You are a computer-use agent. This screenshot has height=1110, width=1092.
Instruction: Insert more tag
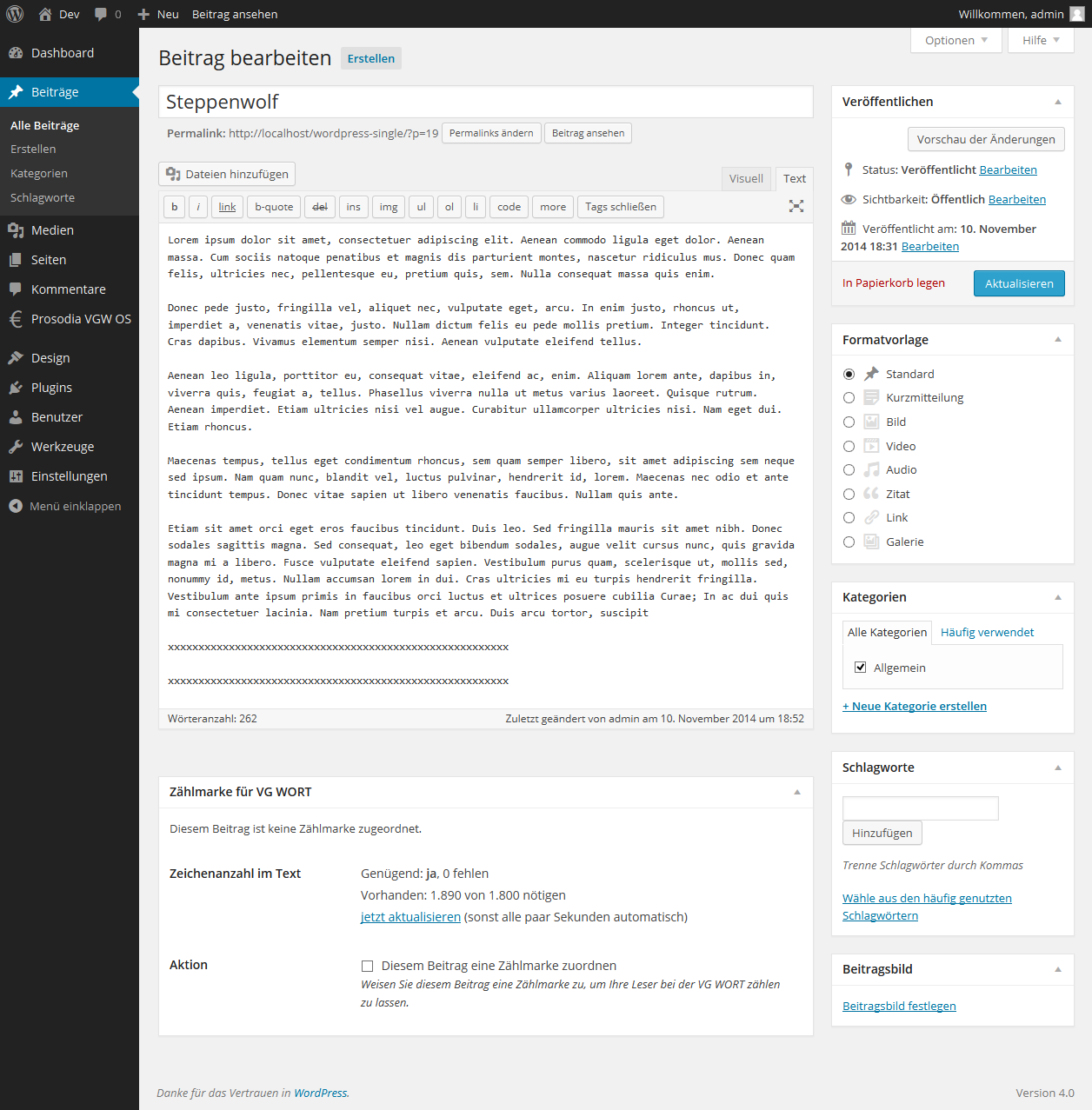(x=553, y=207)
